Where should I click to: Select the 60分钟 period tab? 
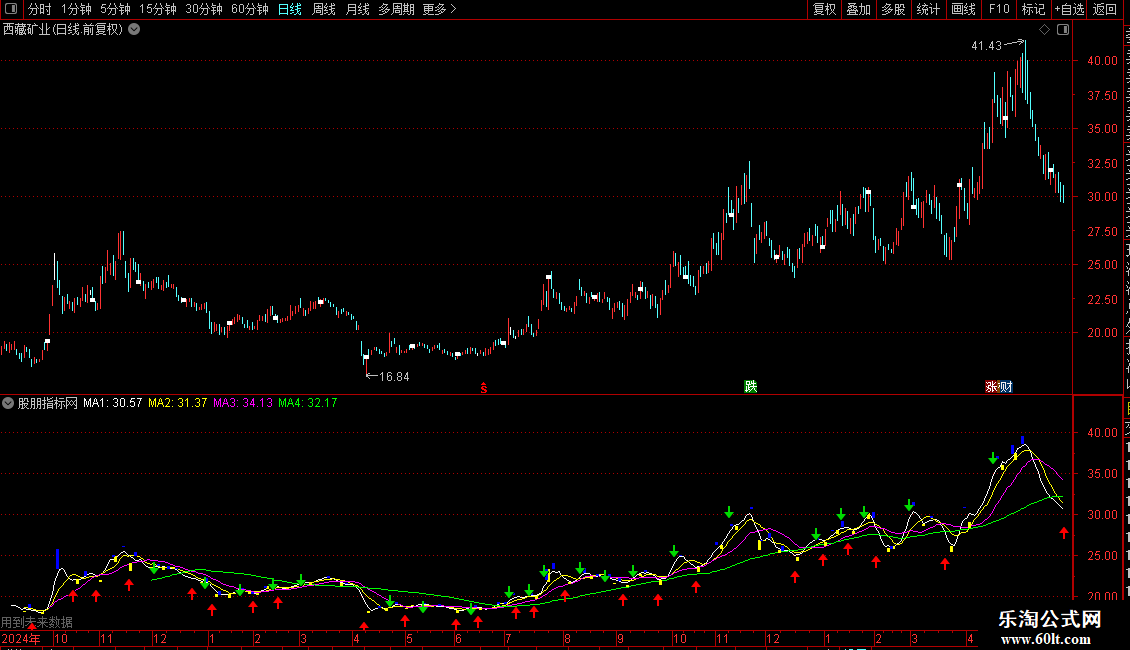coord(250,9)
